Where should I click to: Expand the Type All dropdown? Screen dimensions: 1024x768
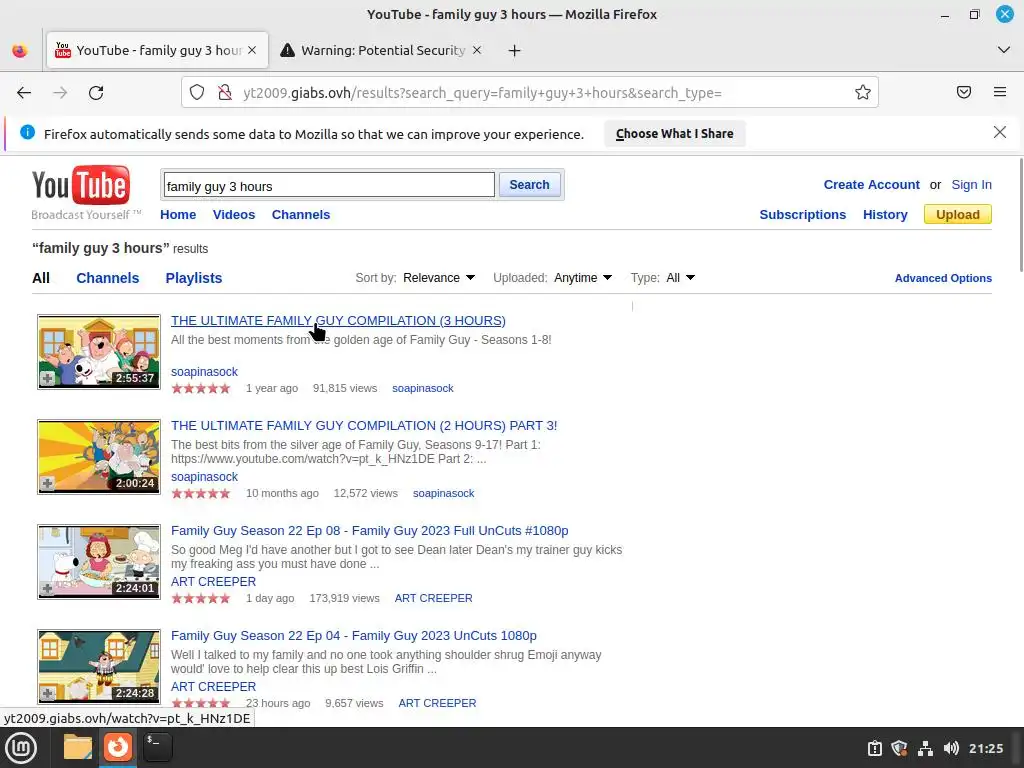click(x=680, y=278)
